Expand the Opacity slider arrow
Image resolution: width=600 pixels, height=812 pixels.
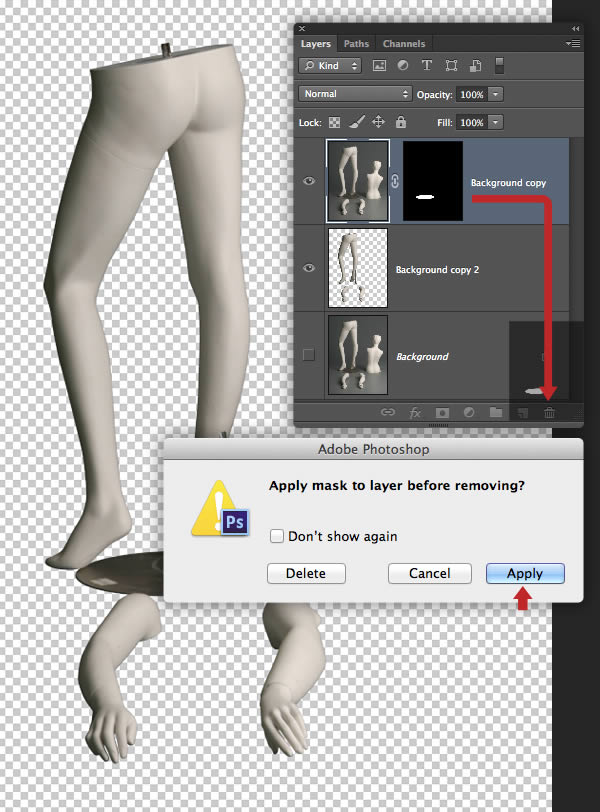(x=496, y=94)
